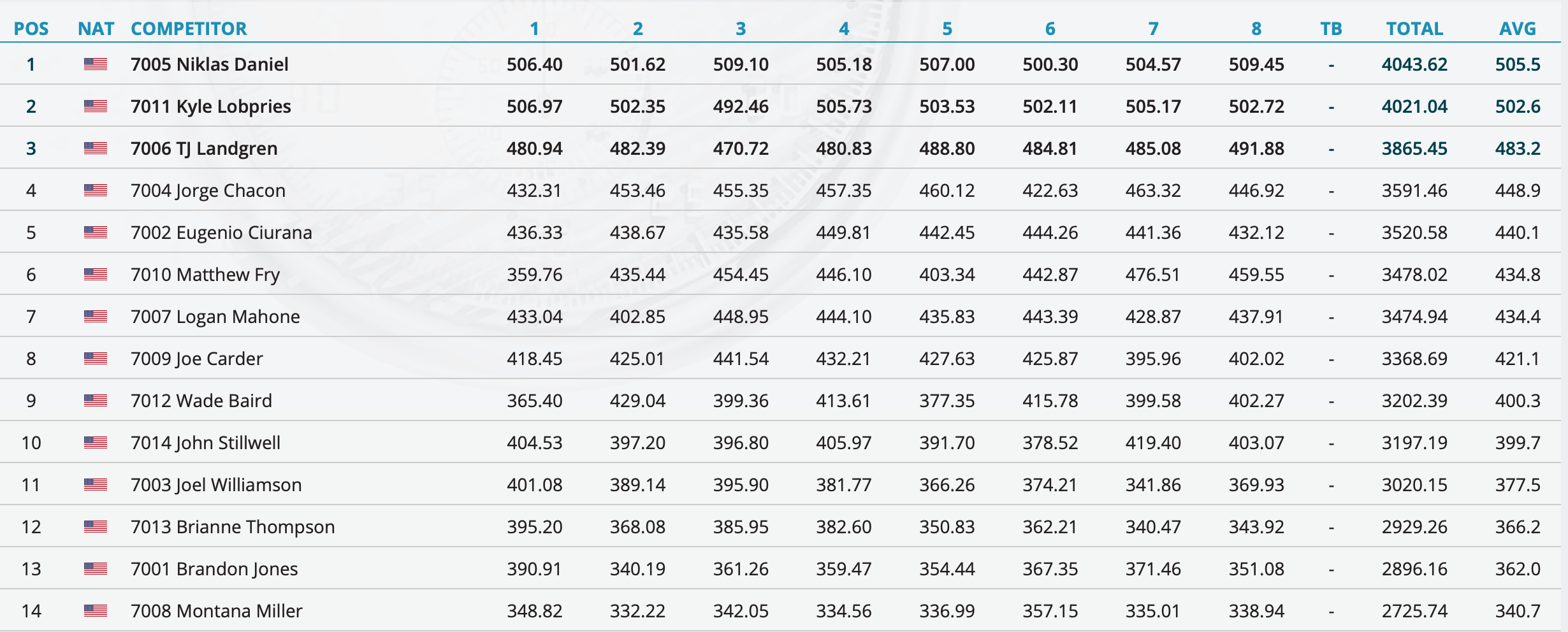Click the COMPETITOR column header
The image size is (1568, 632).
[x=189, y=29]
